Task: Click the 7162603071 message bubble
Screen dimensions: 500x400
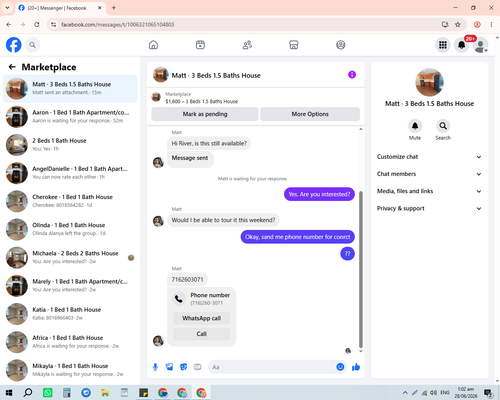Action: (x=187, y=279)
